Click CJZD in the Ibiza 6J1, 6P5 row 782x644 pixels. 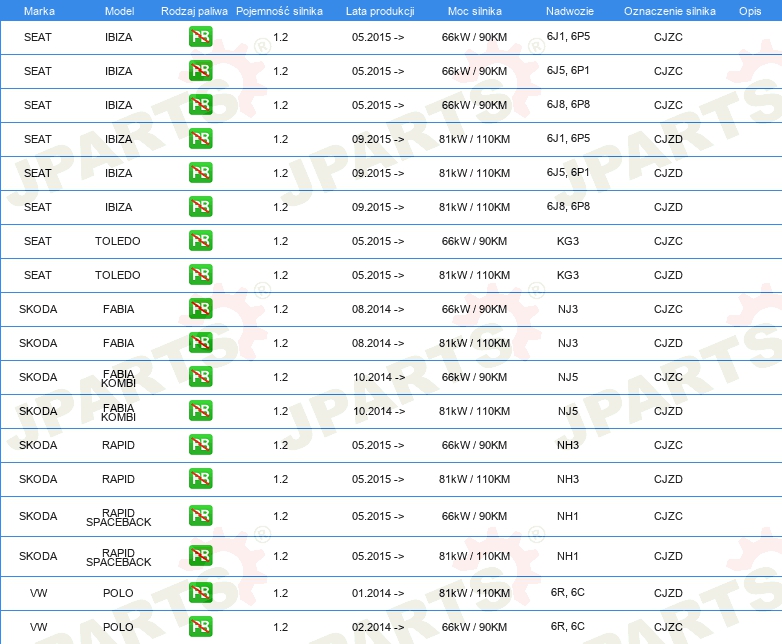(668, 139)
